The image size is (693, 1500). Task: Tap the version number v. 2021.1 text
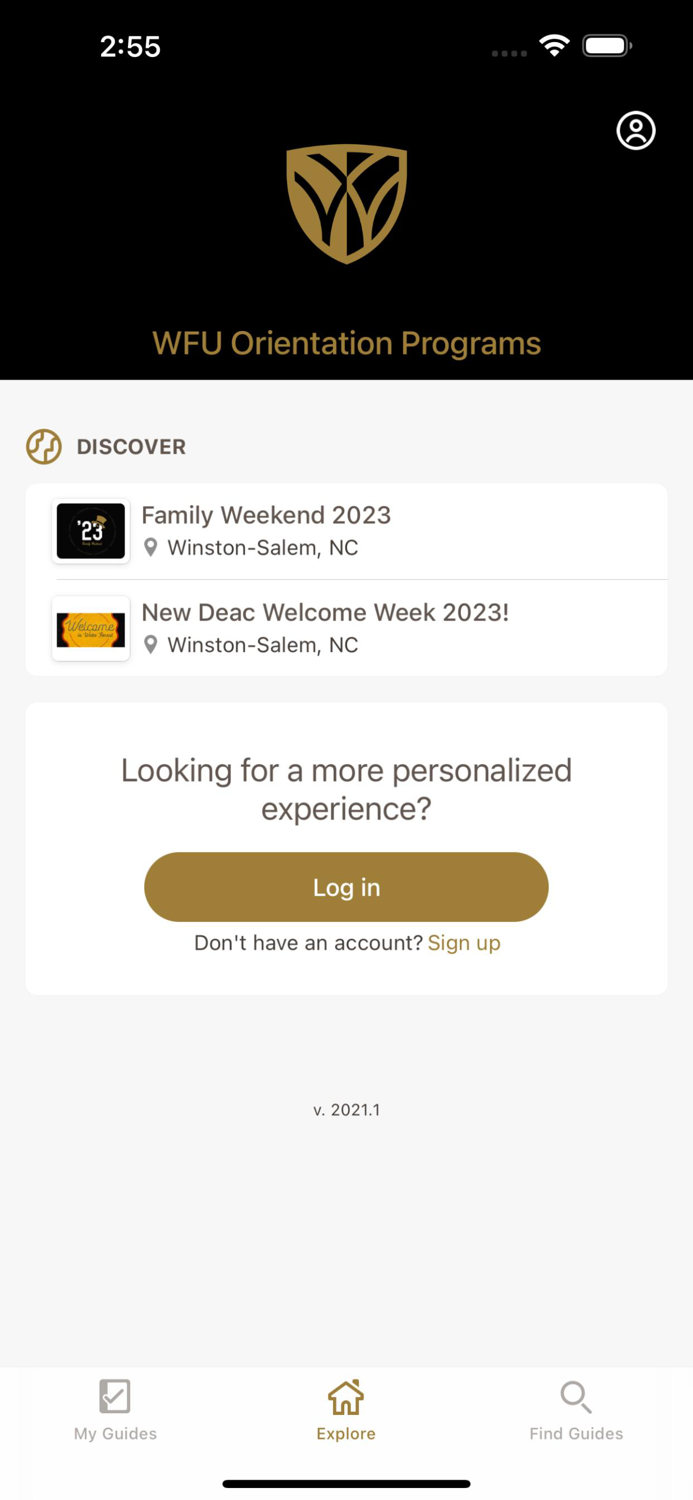[346, 1109]
